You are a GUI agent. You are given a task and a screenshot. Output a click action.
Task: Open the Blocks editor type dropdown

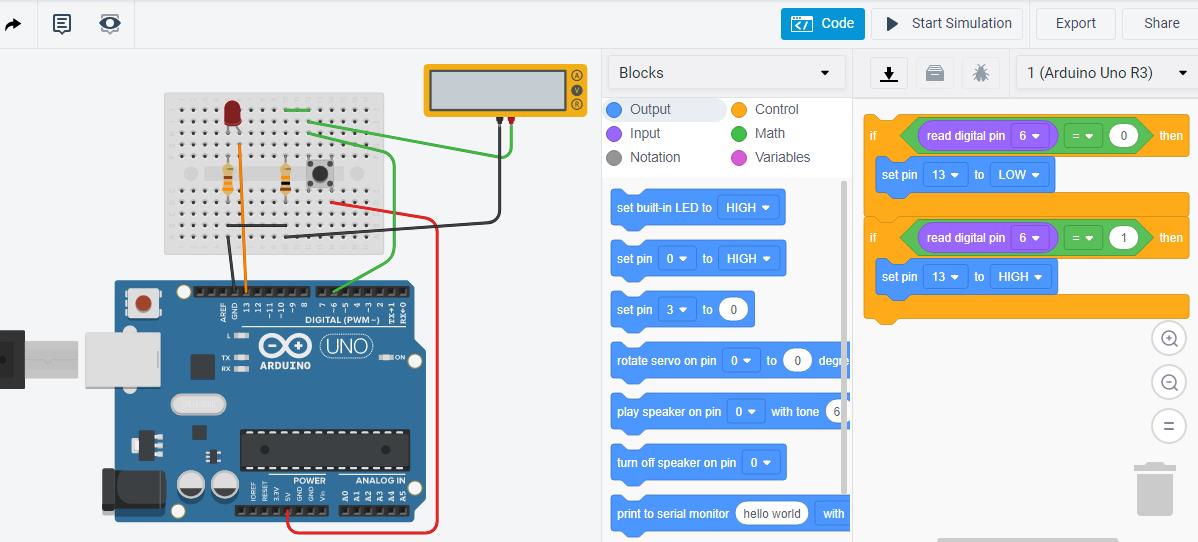pos(725,73)
